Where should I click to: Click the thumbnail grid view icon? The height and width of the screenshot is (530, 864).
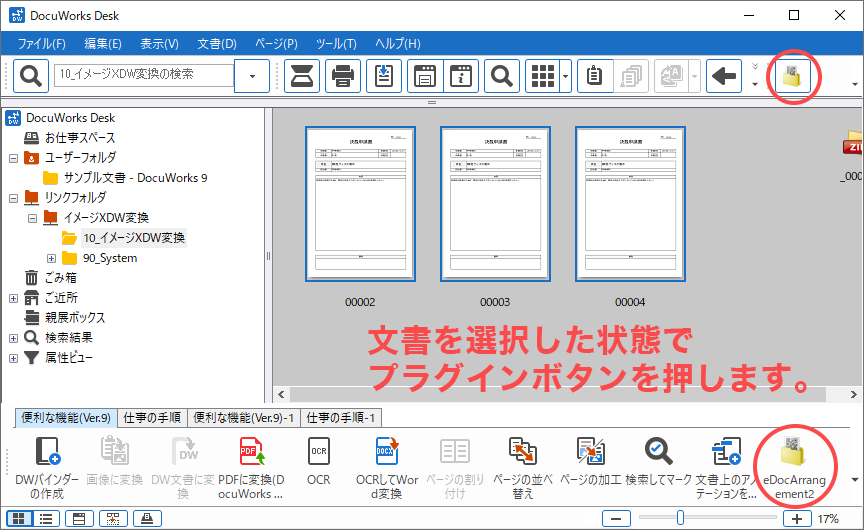(542, 75)
